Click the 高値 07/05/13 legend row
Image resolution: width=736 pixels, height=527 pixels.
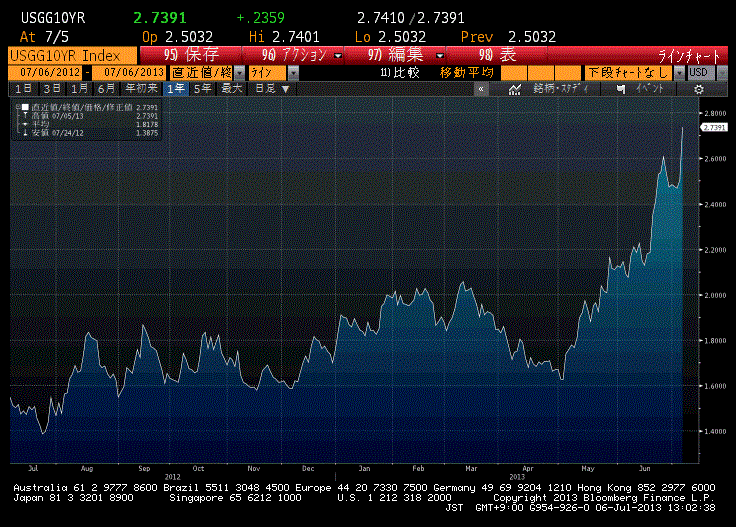pyautogui.click(x=88, y=115)
